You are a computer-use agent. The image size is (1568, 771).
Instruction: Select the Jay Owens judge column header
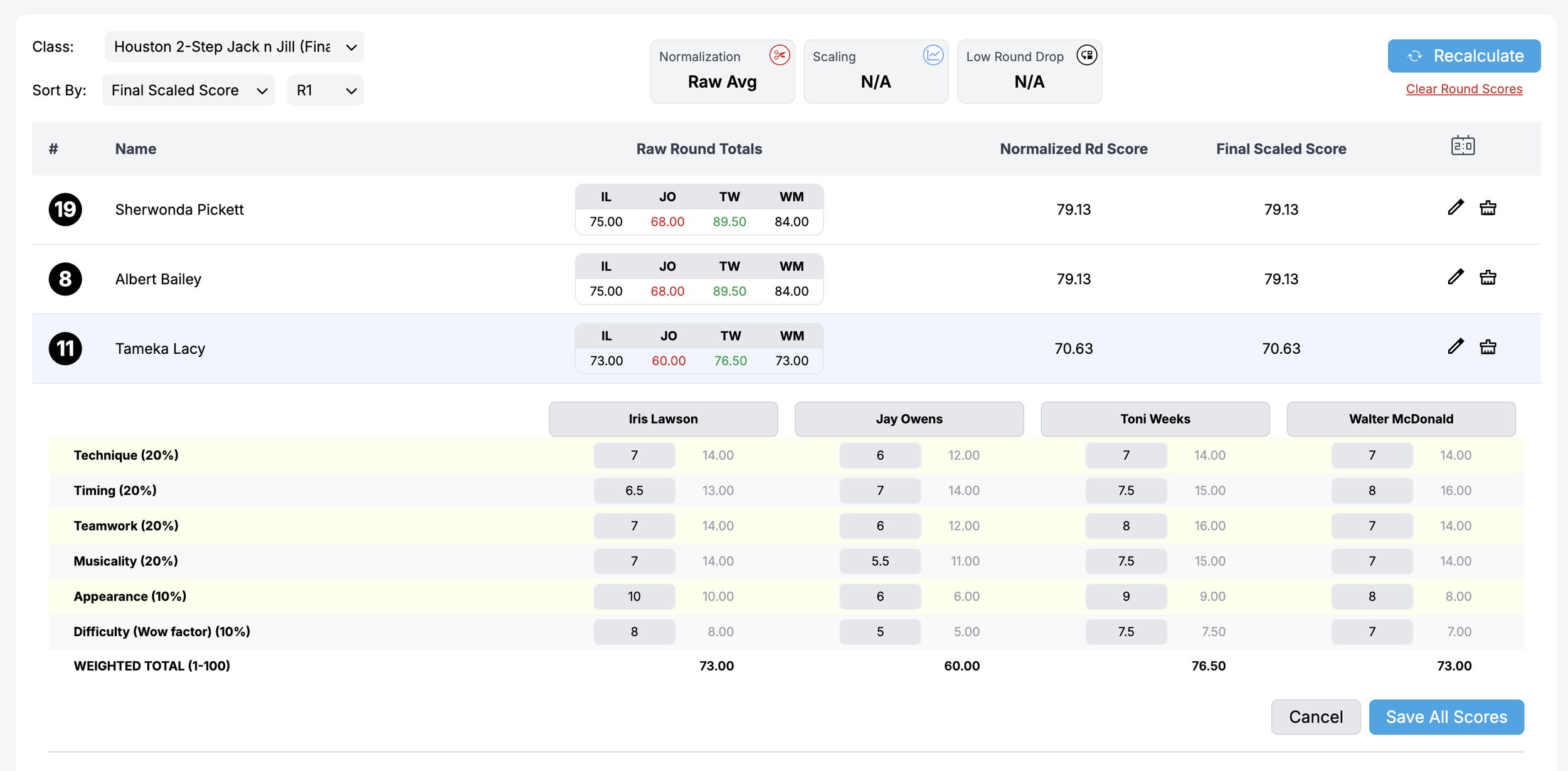[x=908, y=419]
